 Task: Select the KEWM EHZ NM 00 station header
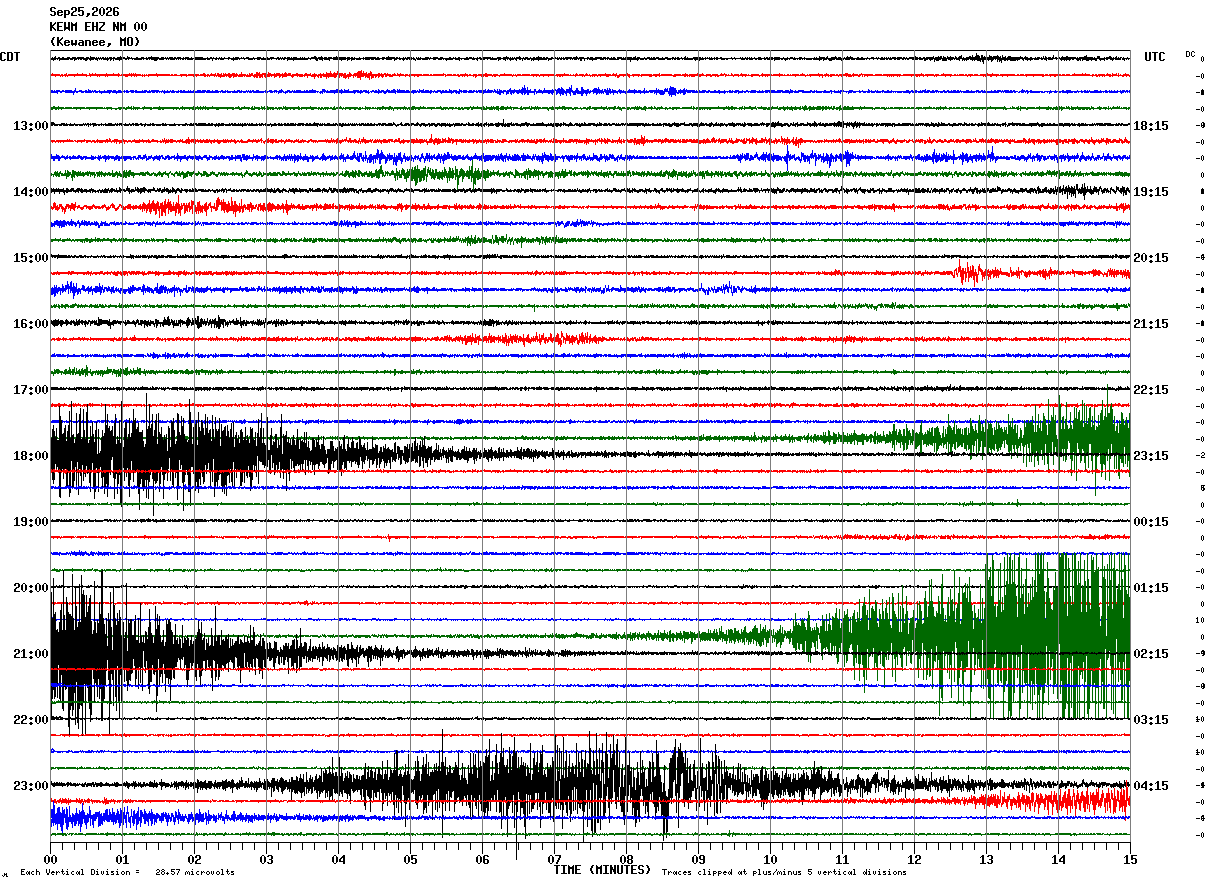tap(98, 27)
